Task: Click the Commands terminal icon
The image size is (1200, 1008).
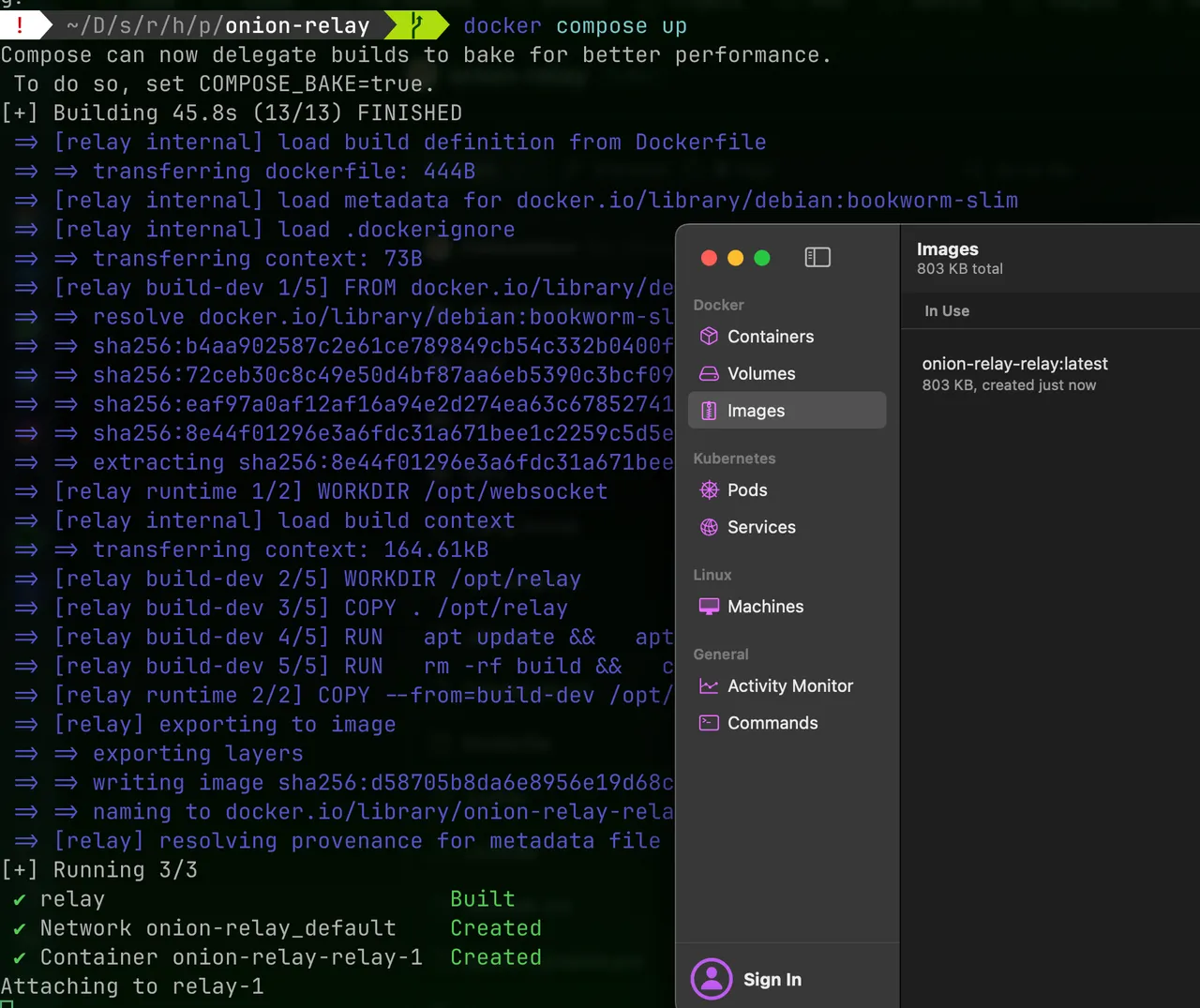Action: [709, 723]
